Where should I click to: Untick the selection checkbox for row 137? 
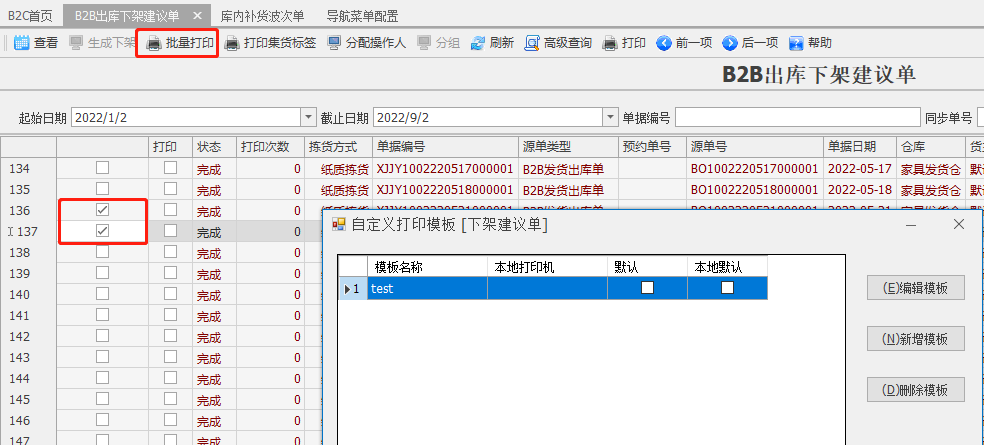coord(102,231)
